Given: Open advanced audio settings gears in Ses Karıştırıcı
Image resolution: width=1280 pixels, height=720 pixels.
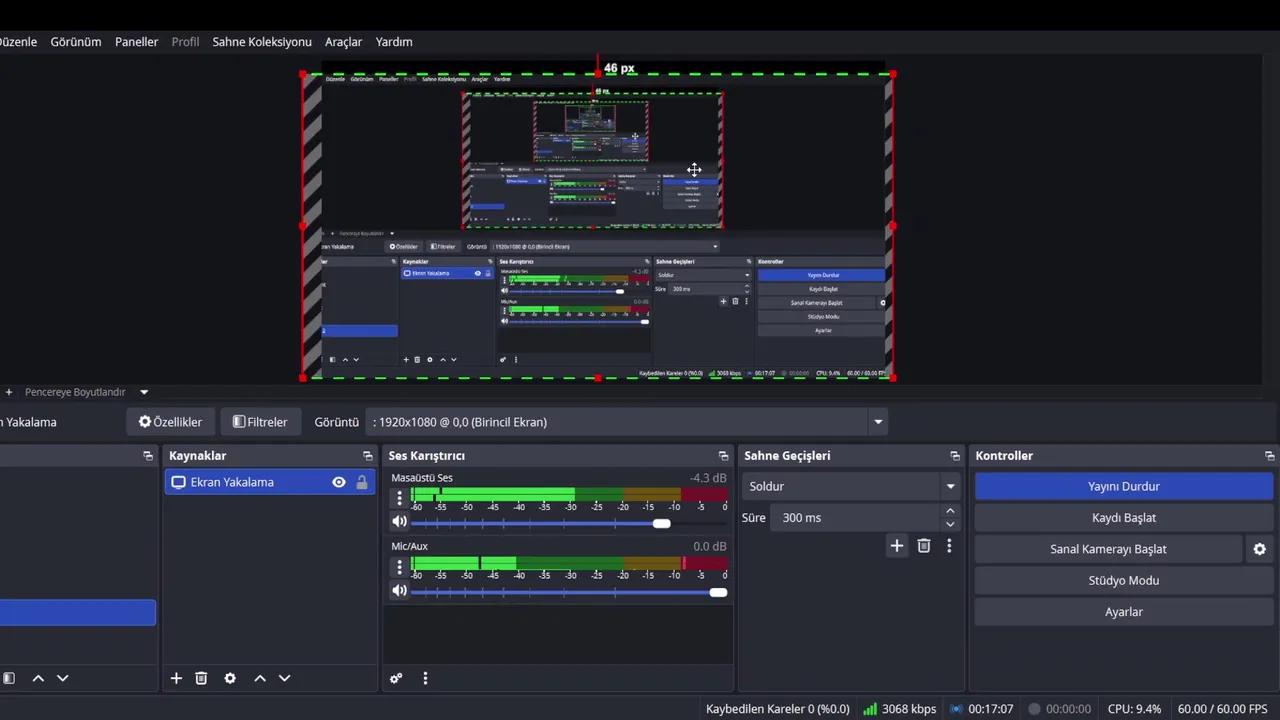Looking at the screenshot, I should click(x=396, y=678).
